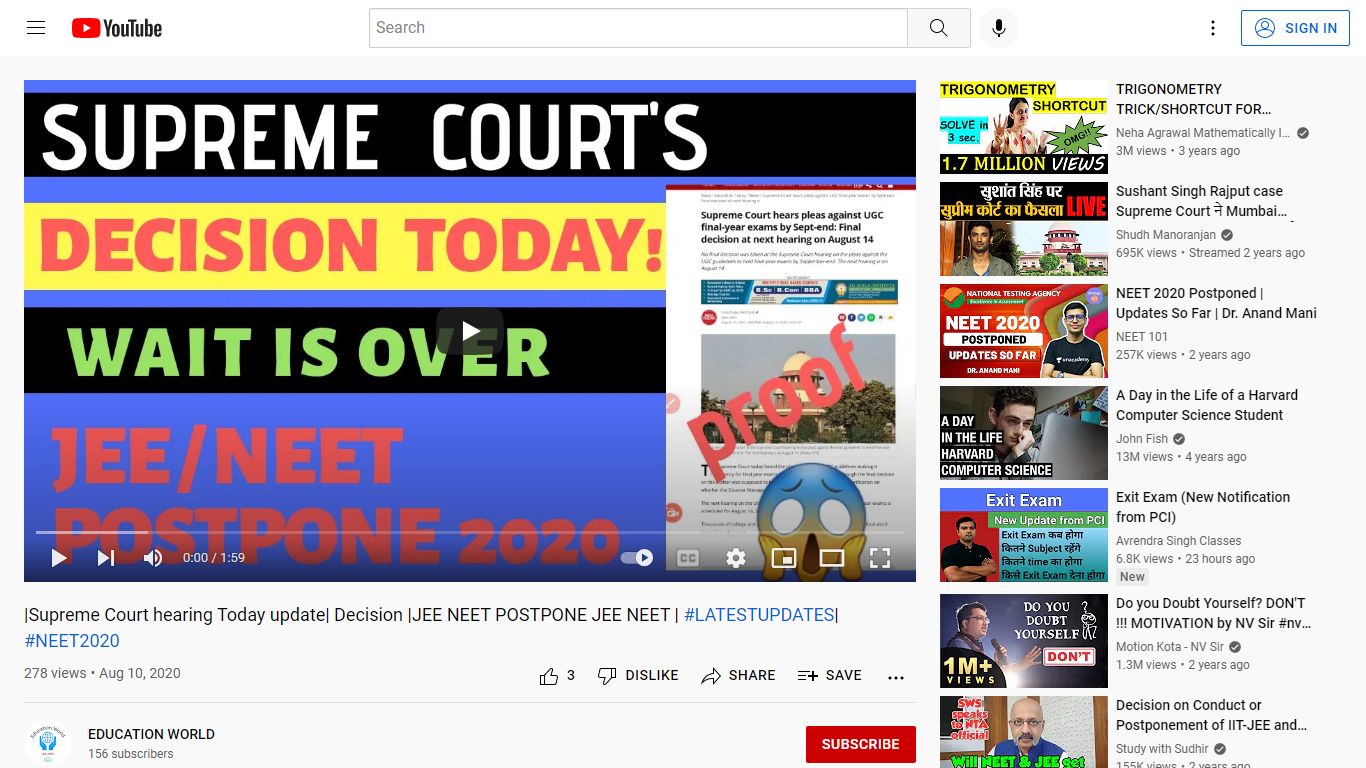Open the EDUCATION WORLD channel name link
Screen dimensions: 1366x768
pyautogui.click(x=151, y=734)
